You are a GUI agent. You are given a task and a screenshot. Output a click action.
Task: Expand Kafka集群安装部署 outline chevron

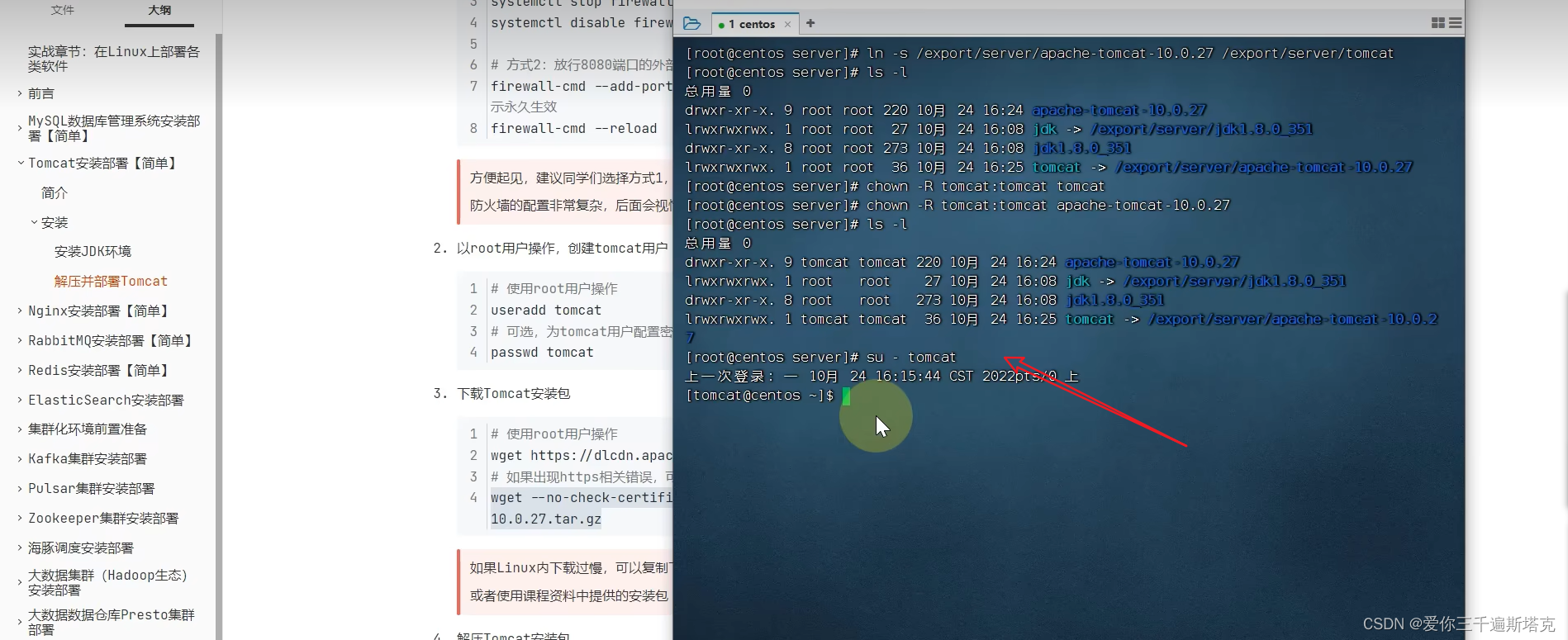[x=20, y=458]
